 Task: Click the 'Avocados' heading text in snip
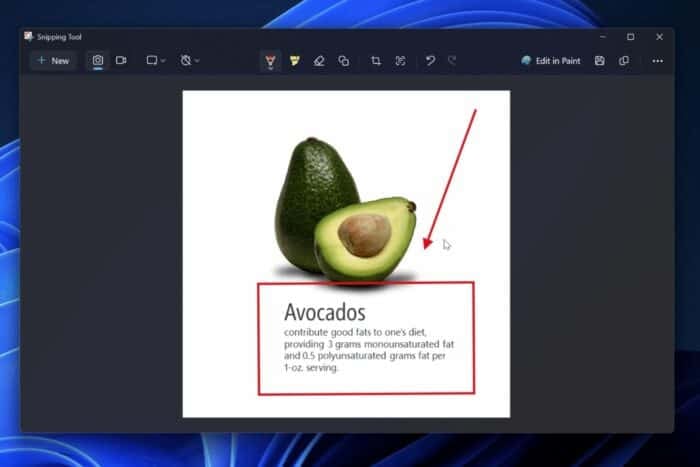[325, 312]
